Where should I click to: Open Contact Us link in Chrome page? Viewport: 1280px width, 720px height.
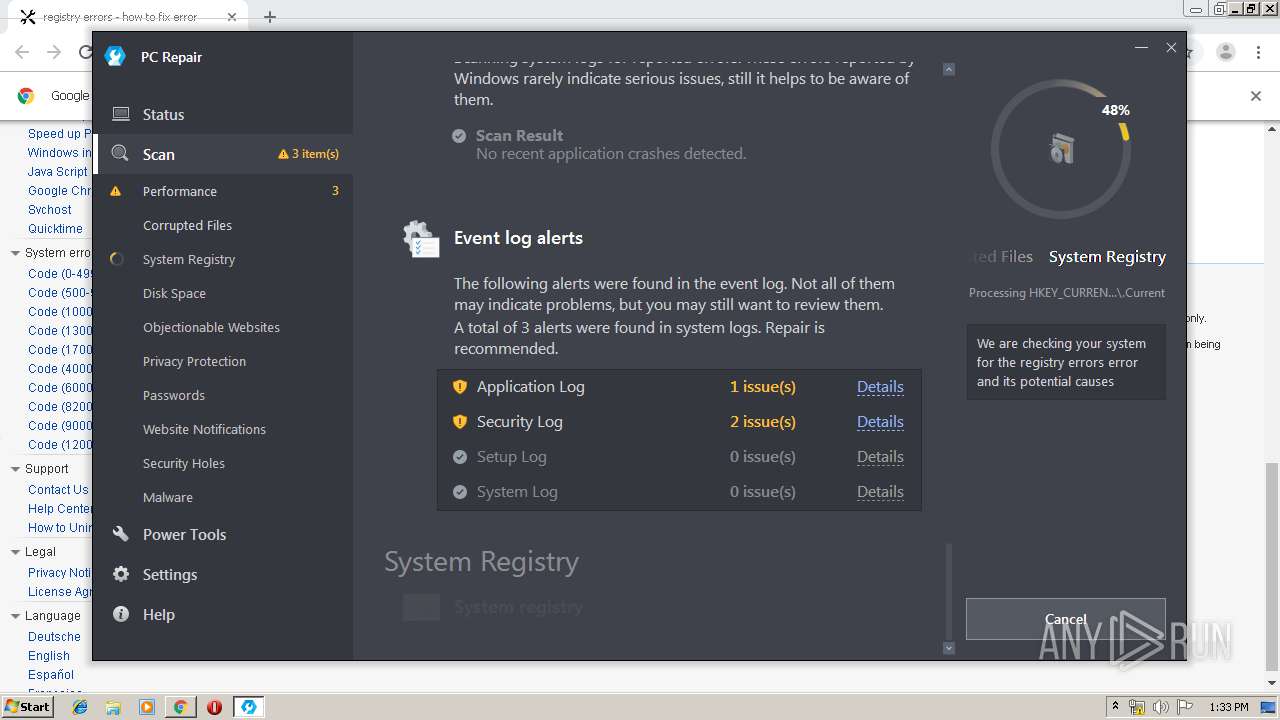pyautogui.click(x=58, y=490)
